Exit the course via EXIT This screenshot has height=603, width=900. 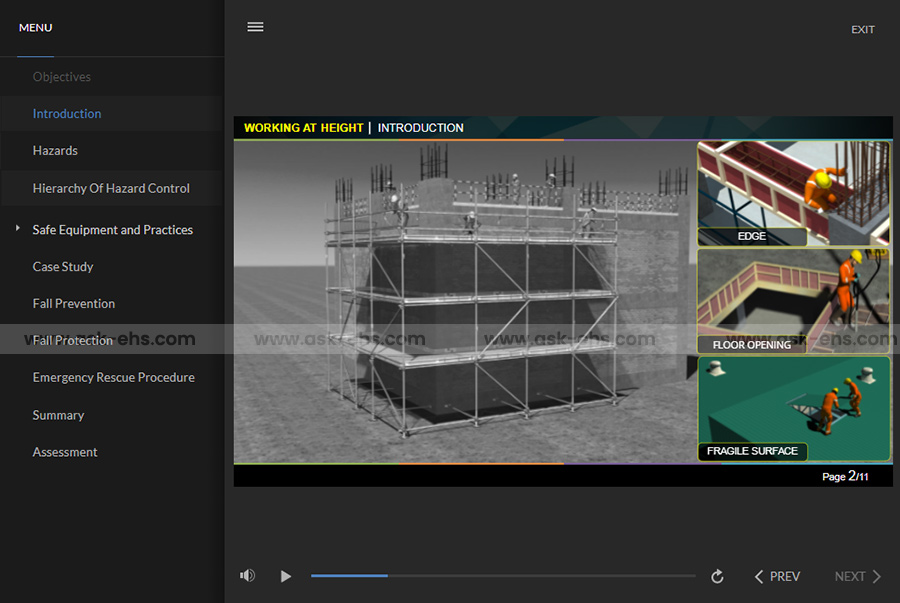click(862, 30)
